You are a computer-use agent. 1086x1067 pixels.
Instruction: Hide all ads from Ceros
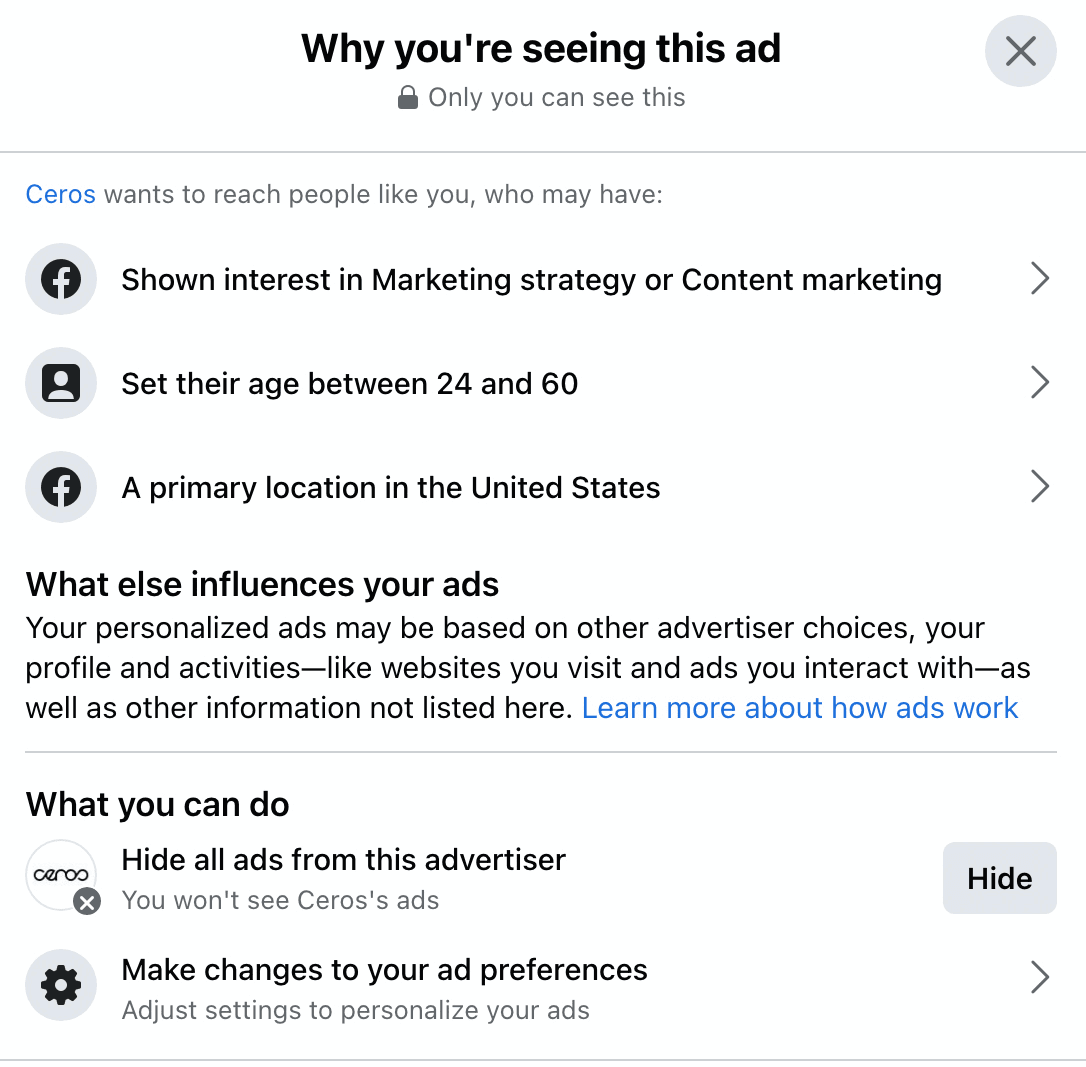(999, 878)
